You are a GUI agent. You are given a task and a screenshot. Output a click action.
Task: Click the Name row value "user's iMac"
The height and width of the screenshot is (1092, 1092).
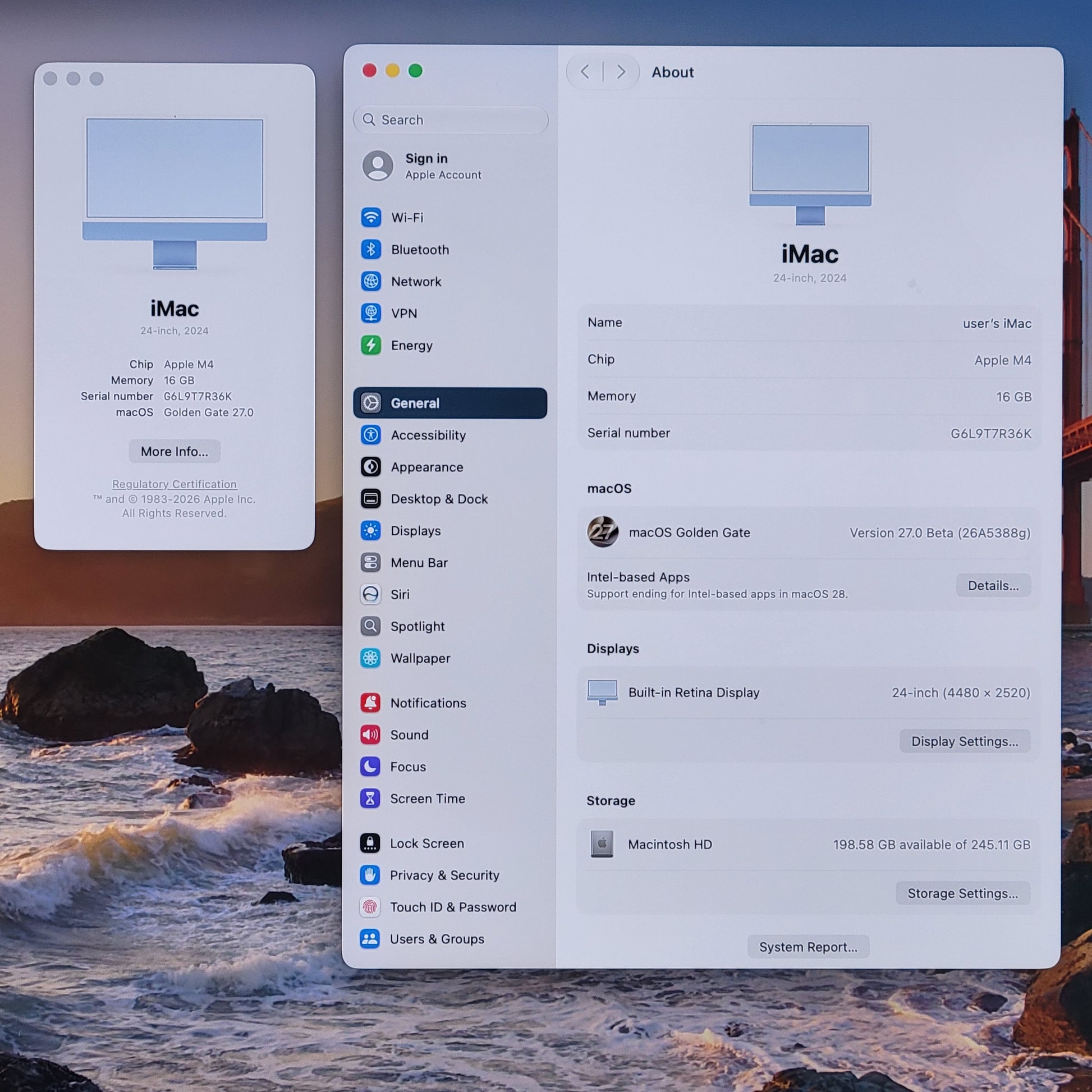click(997, 323)
